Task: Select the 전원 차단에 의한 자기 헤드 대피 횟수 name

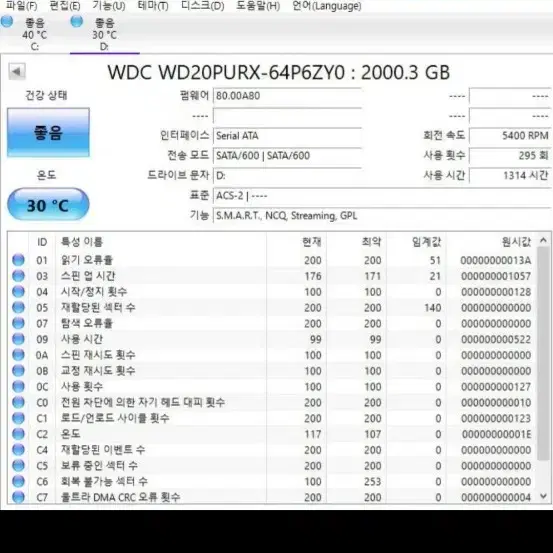Action: [x=143, y=402]
